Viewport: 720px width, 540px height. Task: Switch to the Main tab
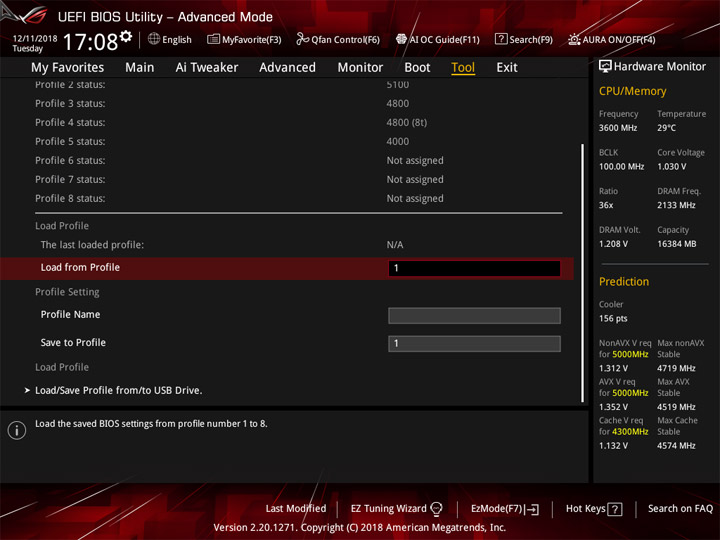pos(140,68)
